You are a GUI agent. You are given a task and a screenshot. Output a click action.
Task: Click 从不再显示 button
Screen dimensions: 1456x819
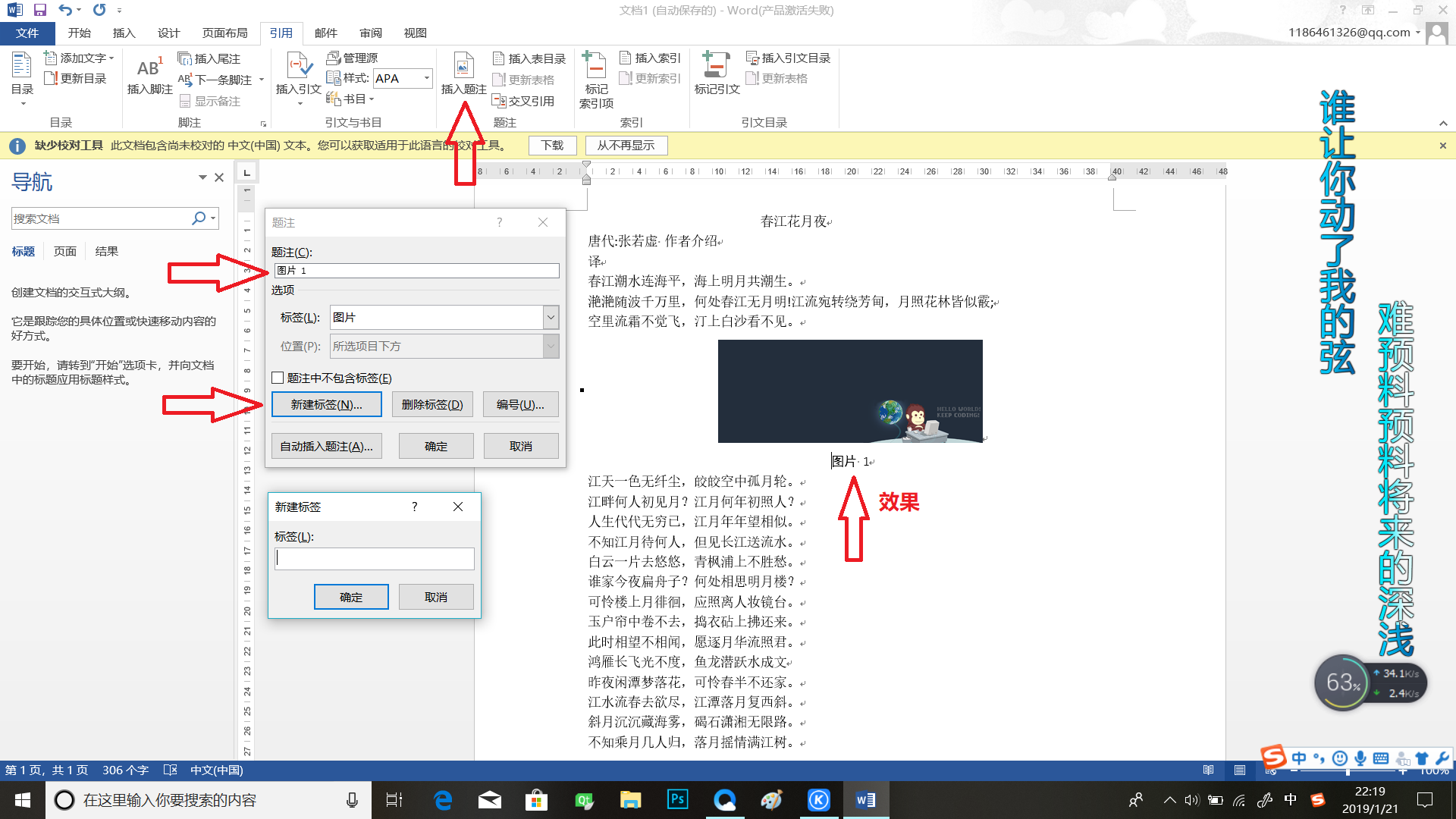pyautogui.click(x=626, y=145)
